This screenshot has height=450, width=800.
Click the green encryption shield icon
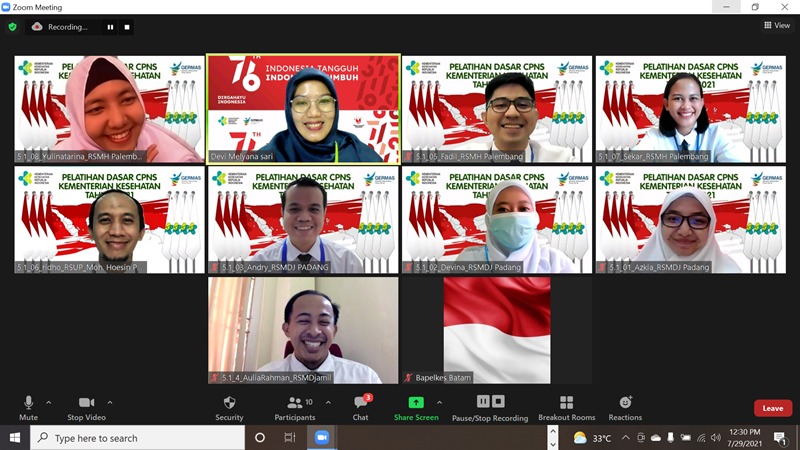click(13, 27)
